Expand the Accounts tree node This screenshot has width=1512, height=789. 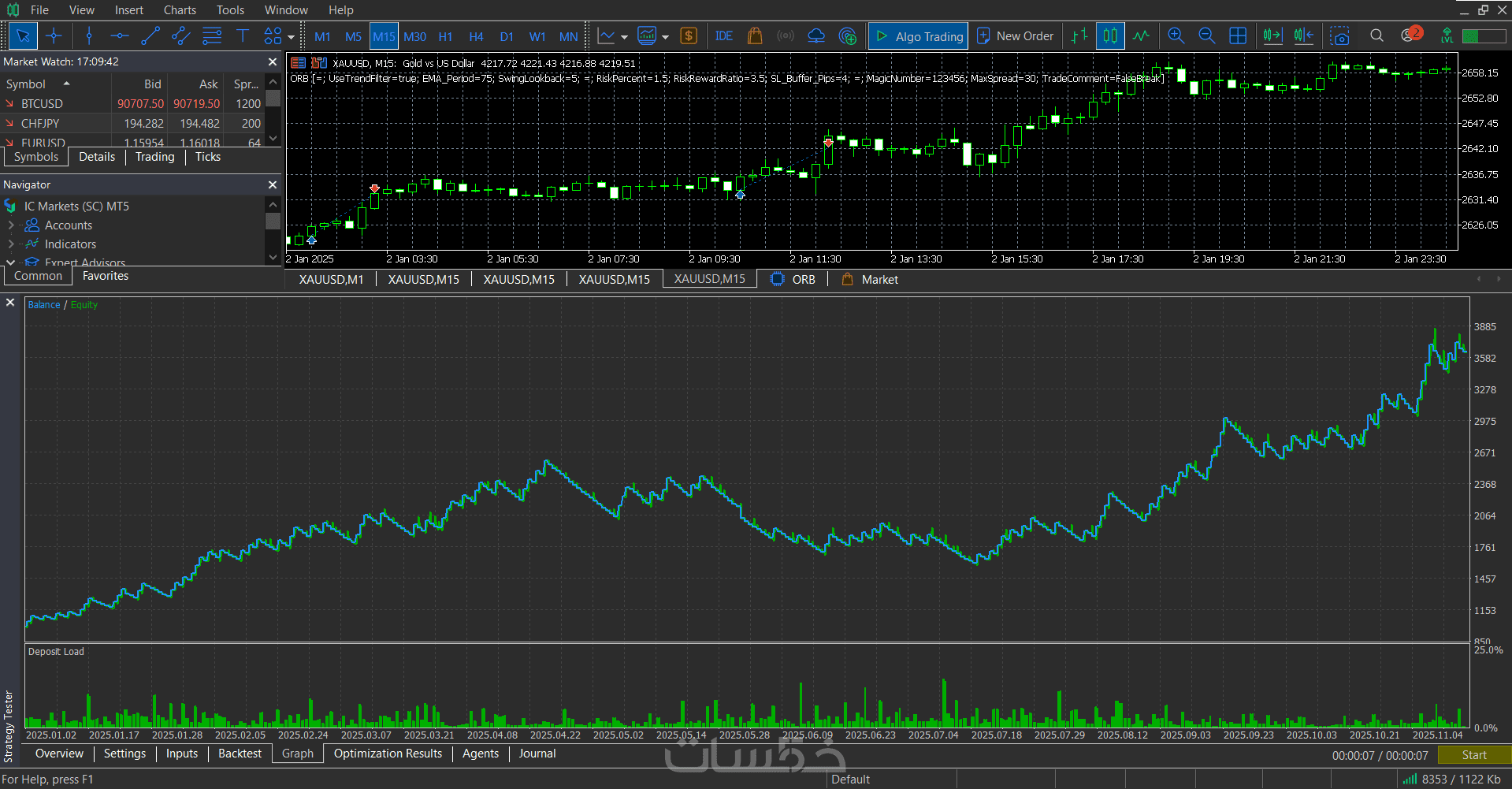click(x=11, y=225)
